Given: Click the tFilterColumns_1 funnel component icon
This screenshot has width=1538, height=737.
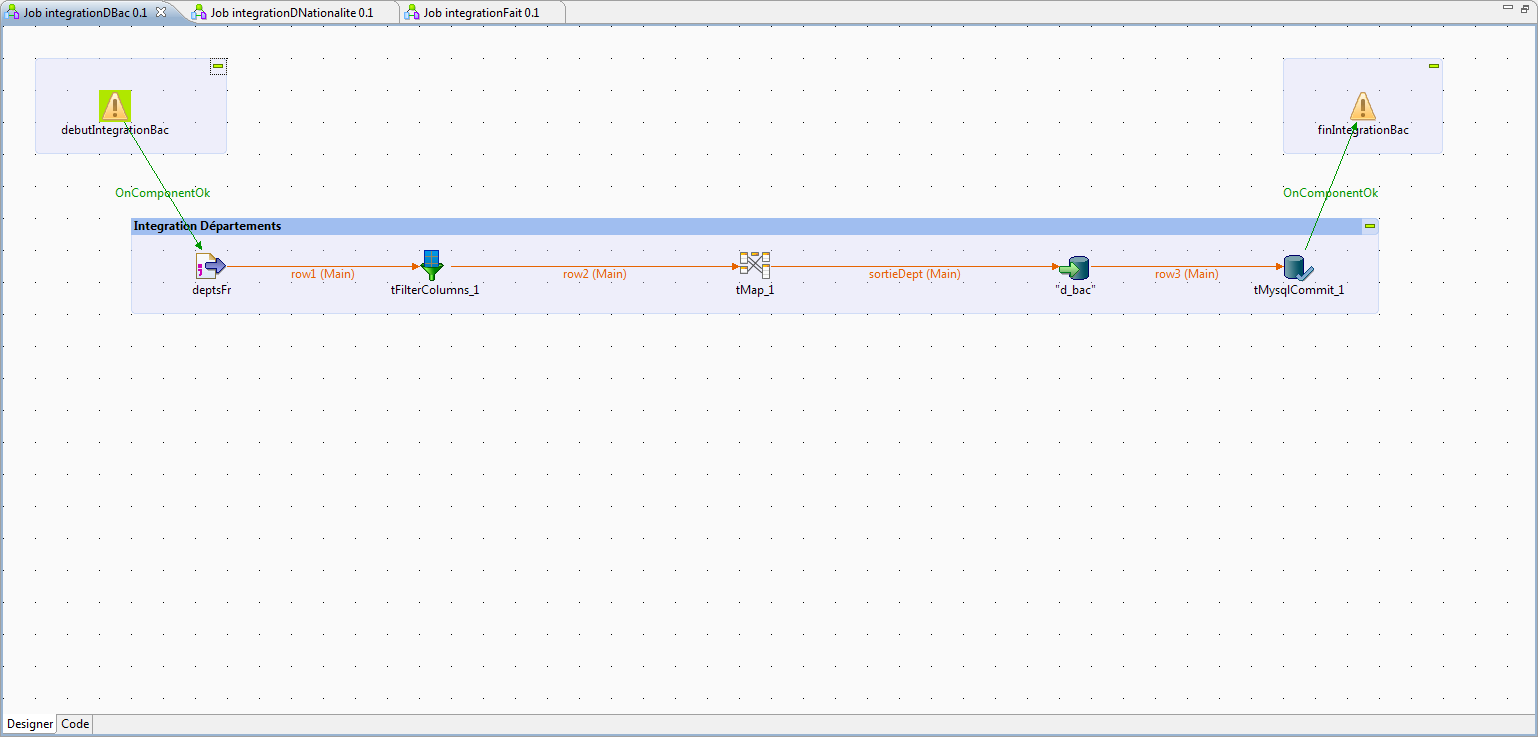Looking at the screenshot, I should [432, 266].
